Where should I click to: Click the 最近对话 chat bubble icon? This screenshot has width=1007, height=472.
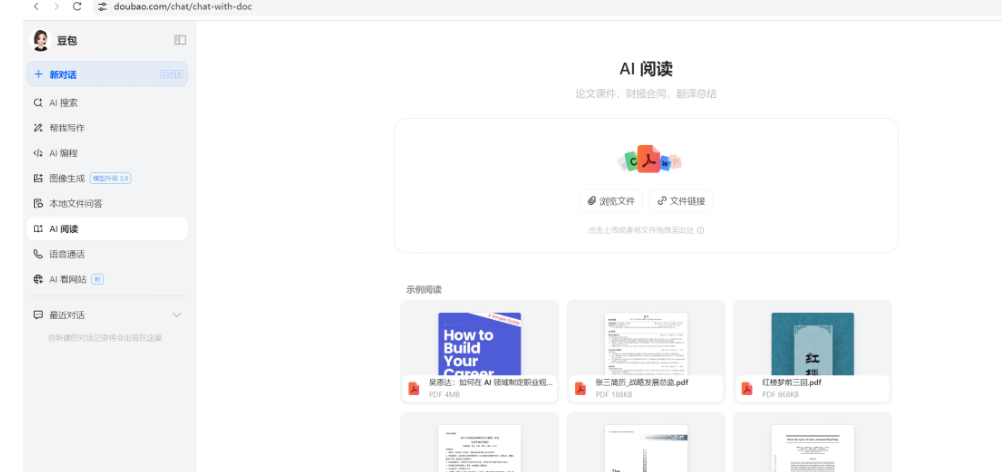38,315
